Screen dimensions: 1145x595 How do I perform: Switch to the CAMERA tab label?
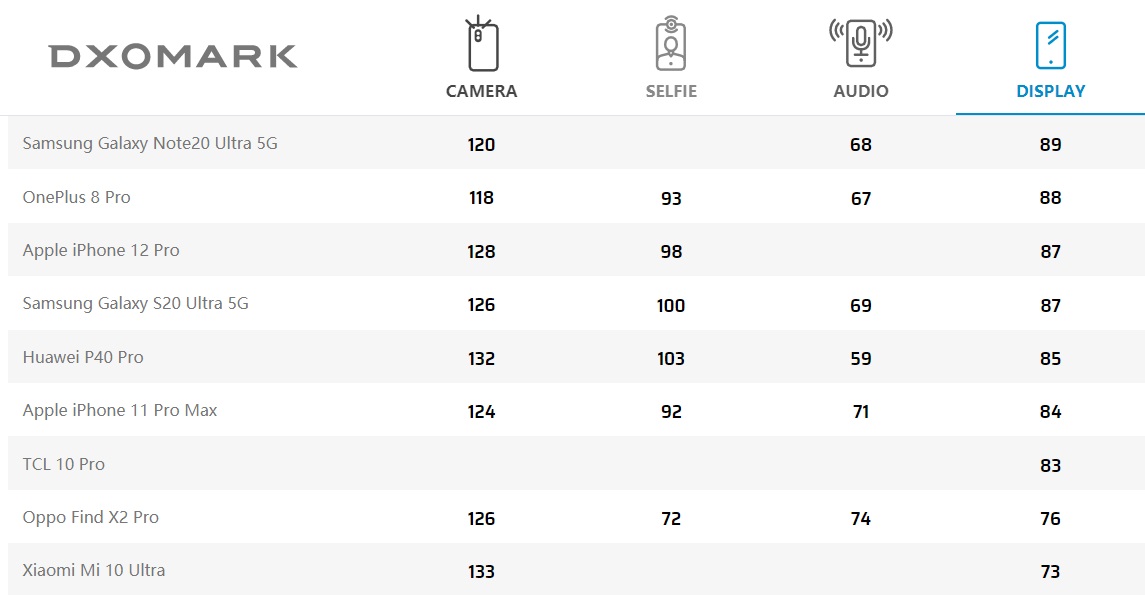pos(481,91)
